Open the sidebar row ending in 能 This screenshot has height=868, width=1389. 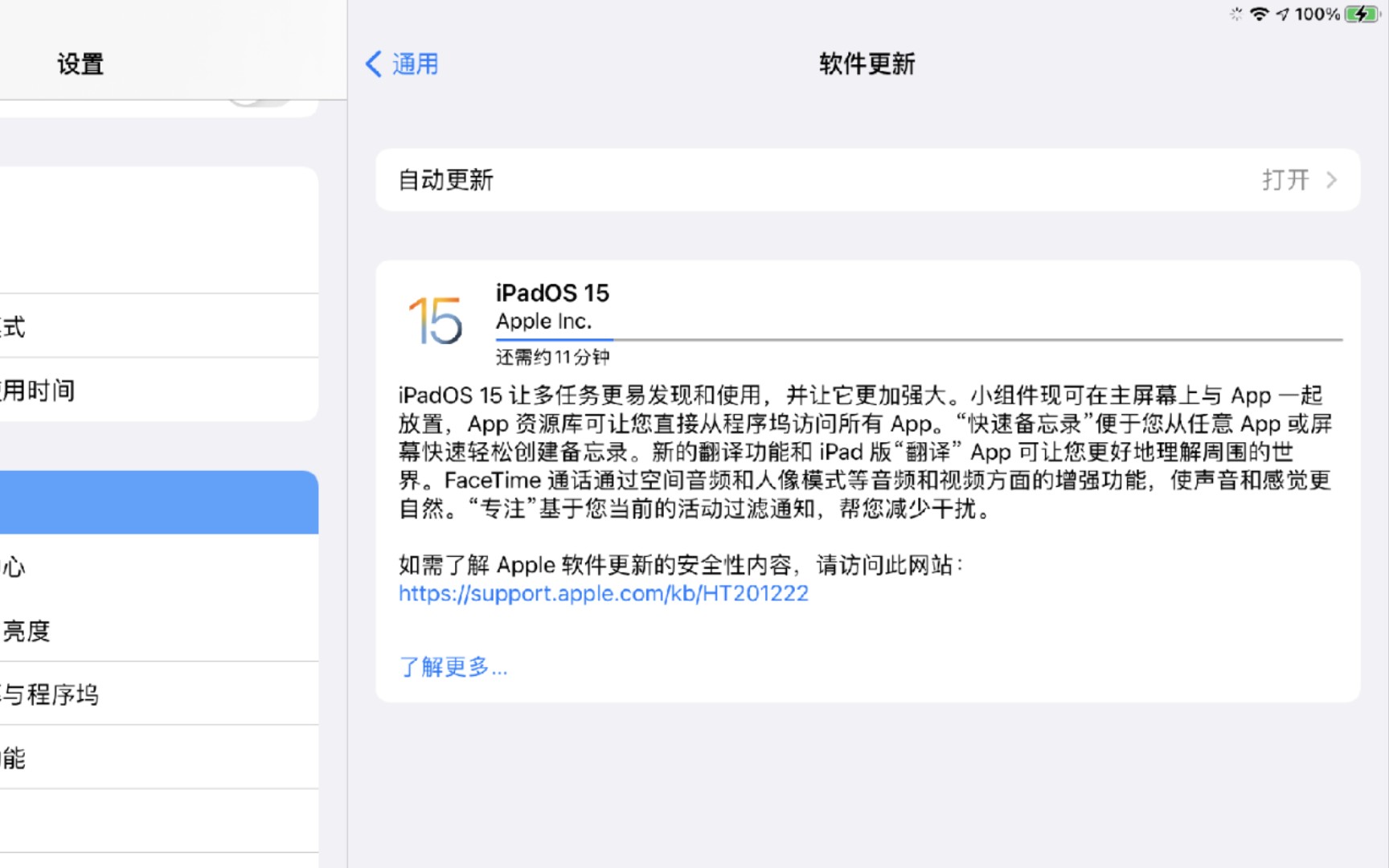pyautogui.click(x=159, y=757)
